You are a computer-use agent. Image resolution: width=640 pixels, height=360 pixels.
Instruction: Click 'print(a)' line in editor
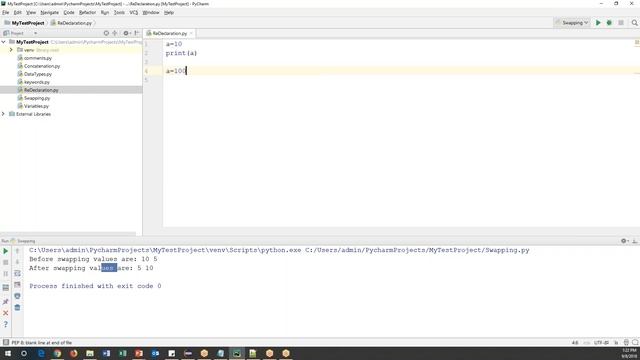click(x=181, y=53)
